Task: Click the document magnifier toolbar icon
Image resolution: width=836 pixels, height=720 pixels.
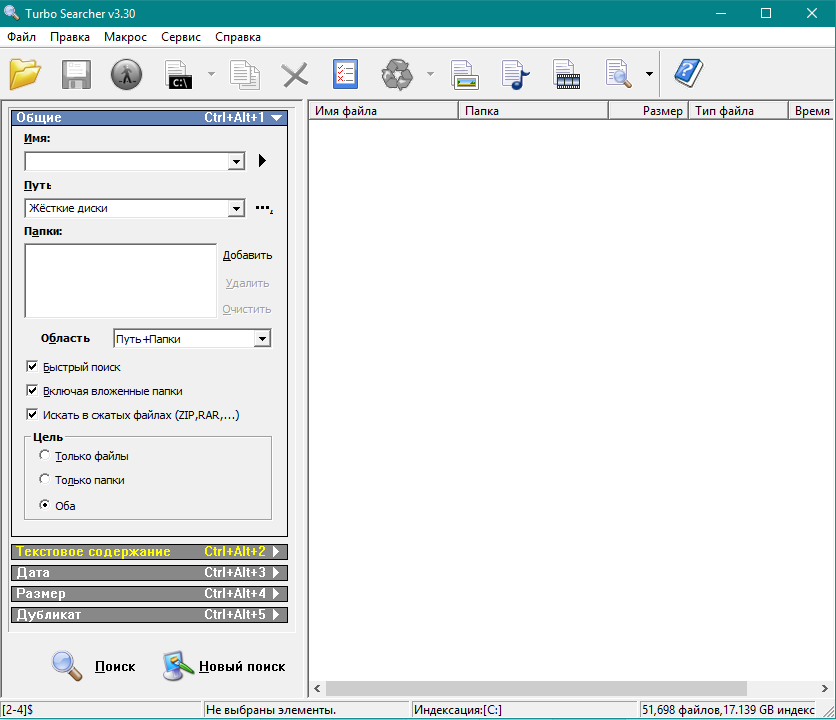Action: pos(618,74)
